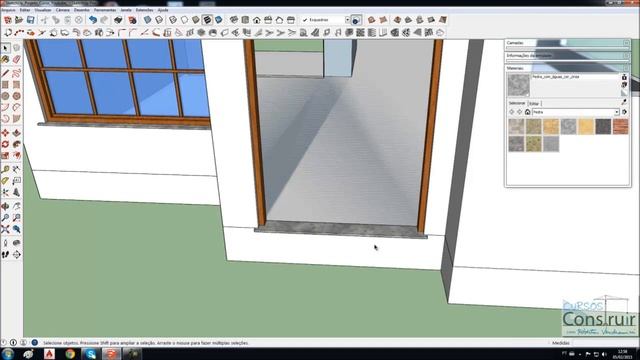Open the Arquivo menu
The width and height of the screenshot is (640, 360).
[8, 10]
